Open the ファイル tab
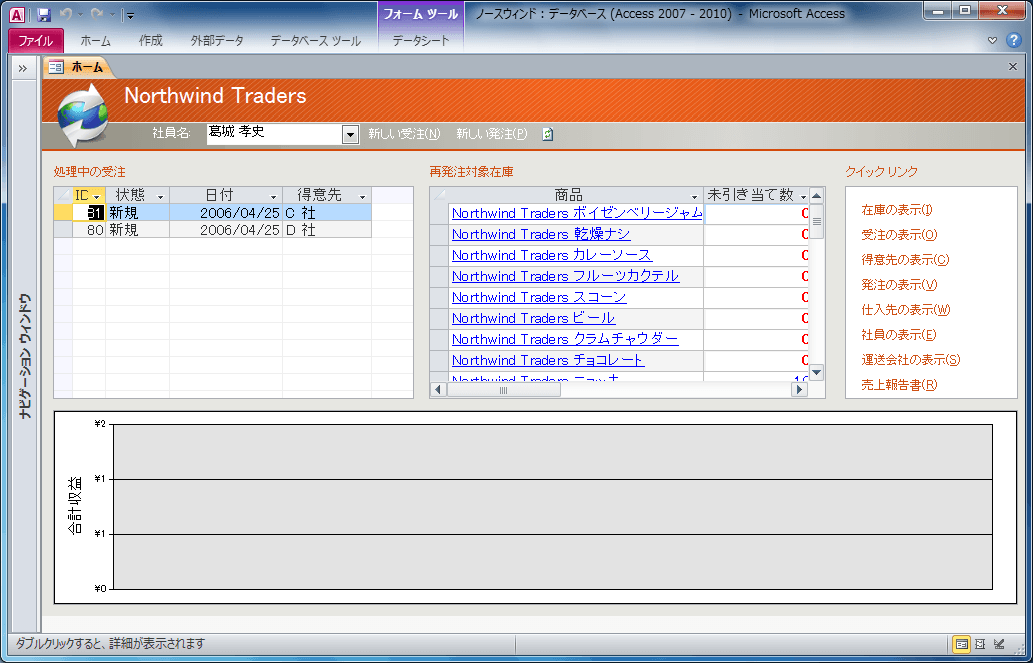1033x663 pixels. (x=36, y=41)
